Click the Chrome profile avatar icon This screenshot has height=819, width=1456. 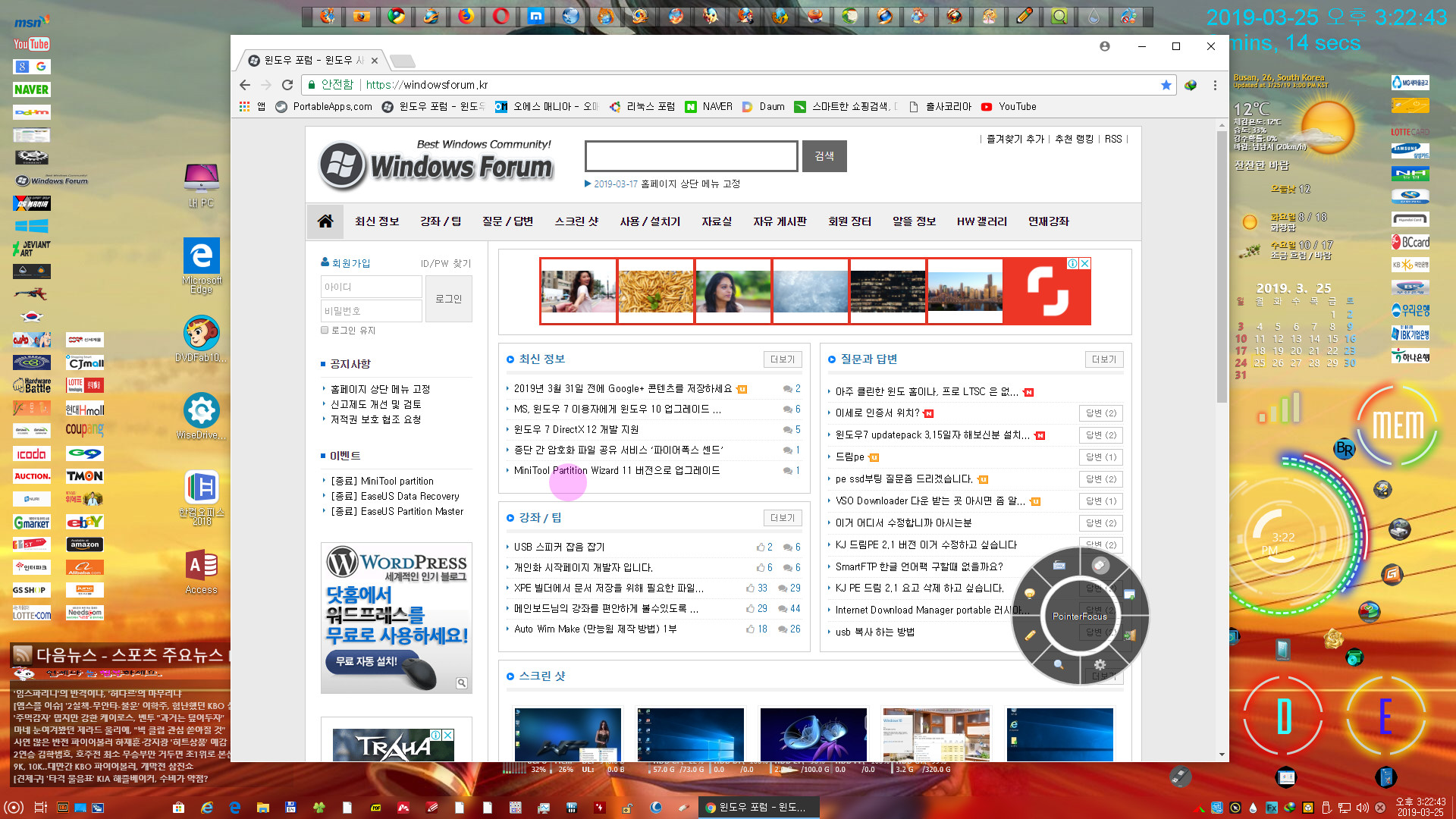(x=1105, y=46)
